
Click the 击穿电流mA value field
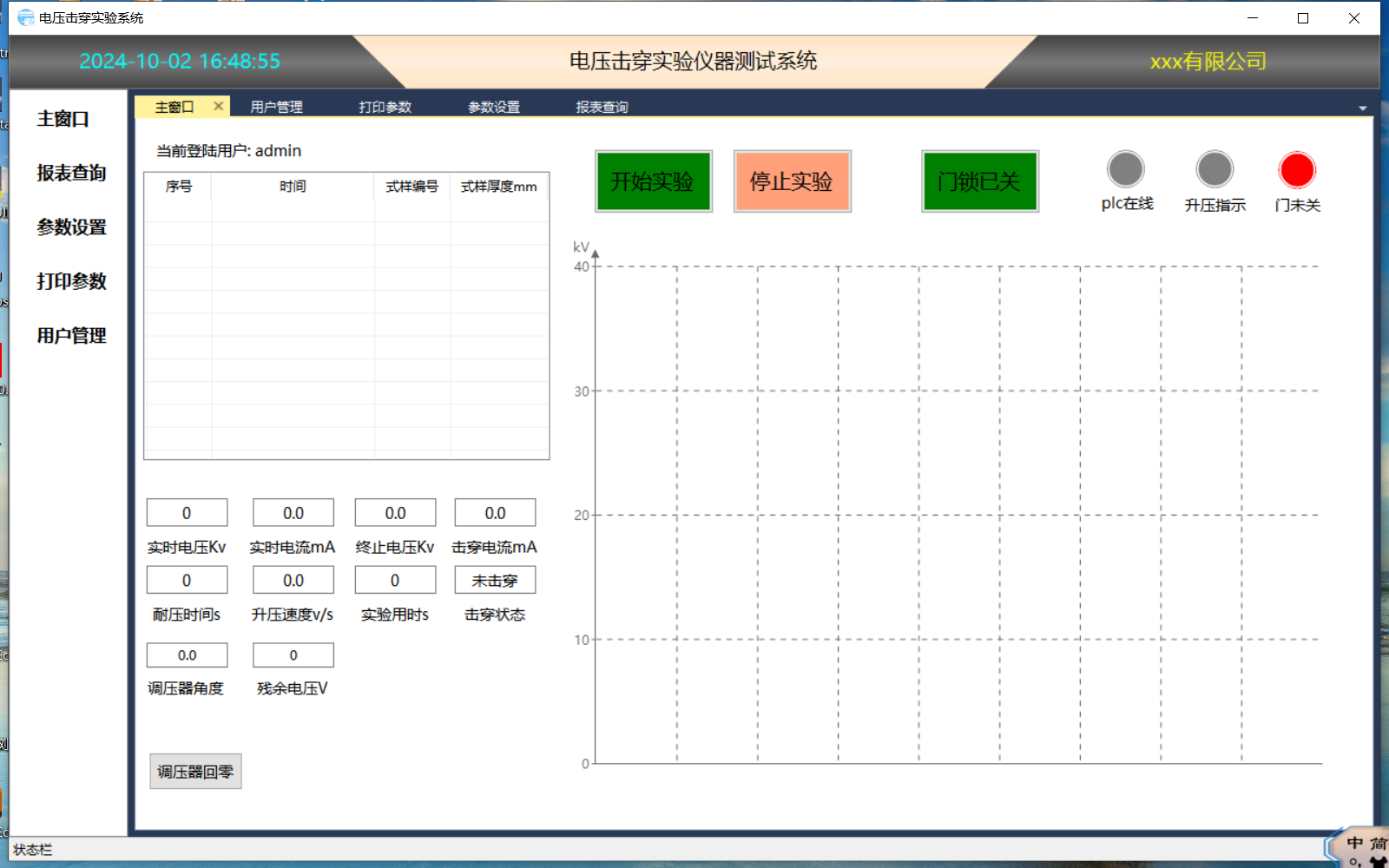point(495,513)
